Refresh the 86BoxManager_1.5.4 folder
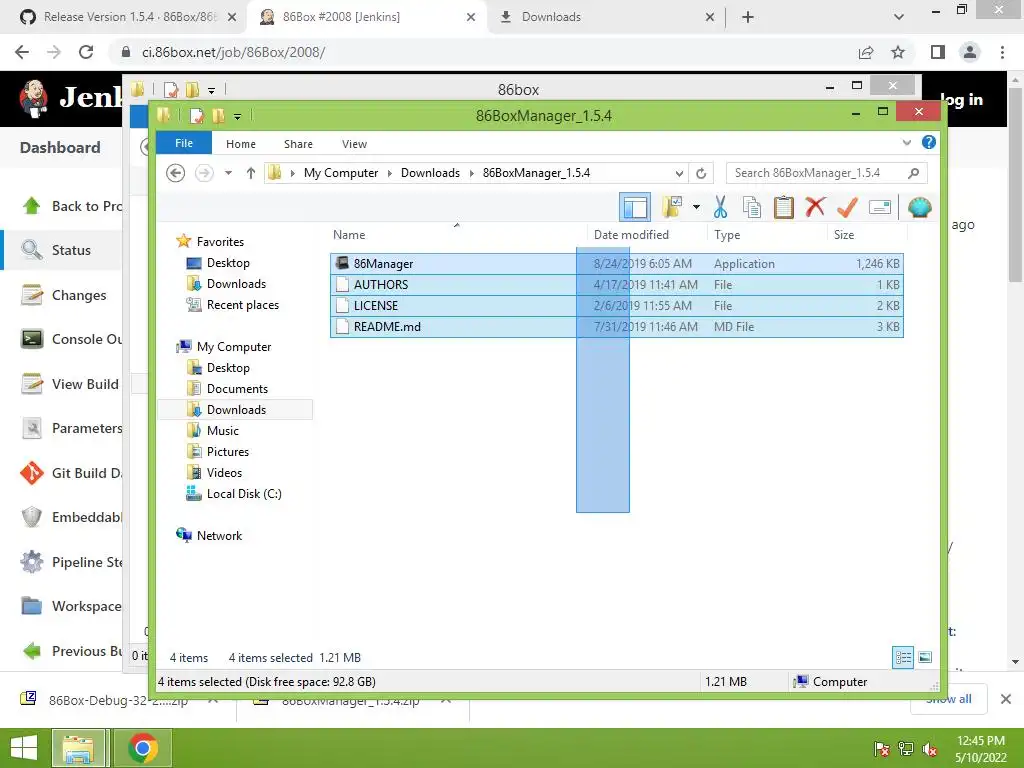Image resolution: width=1024 pixels, height=768 pixels. (701, 173)
